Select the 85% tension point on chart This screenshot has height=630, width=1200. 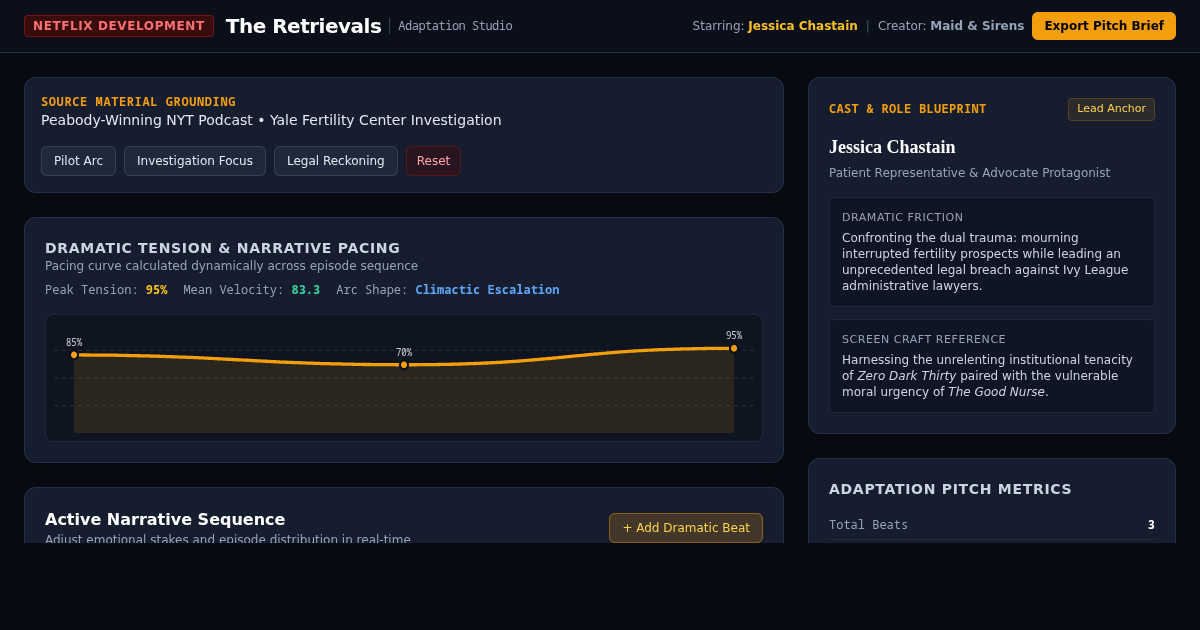click(x=74, y=355)
